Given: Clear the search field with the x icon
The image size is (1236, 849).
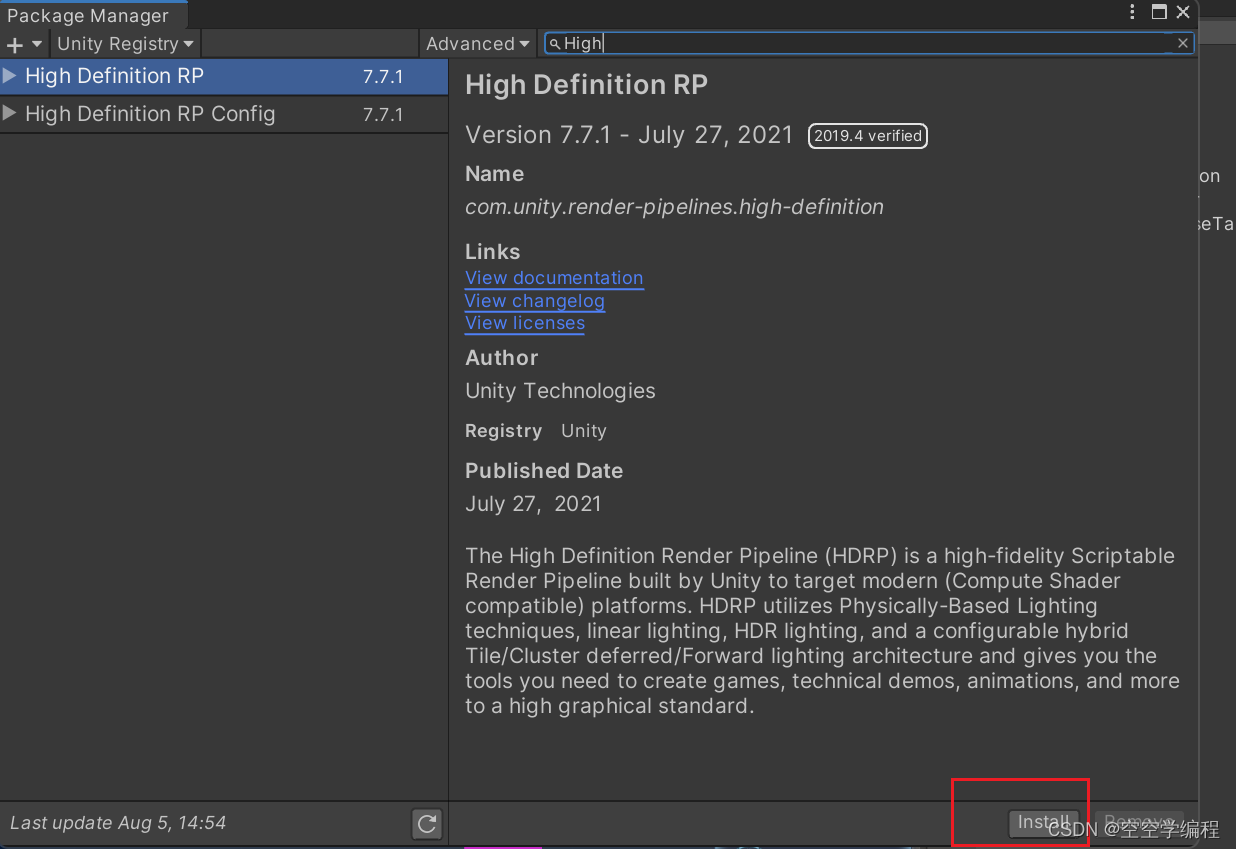Looking at the screenshot, I should coord(1183,43).
